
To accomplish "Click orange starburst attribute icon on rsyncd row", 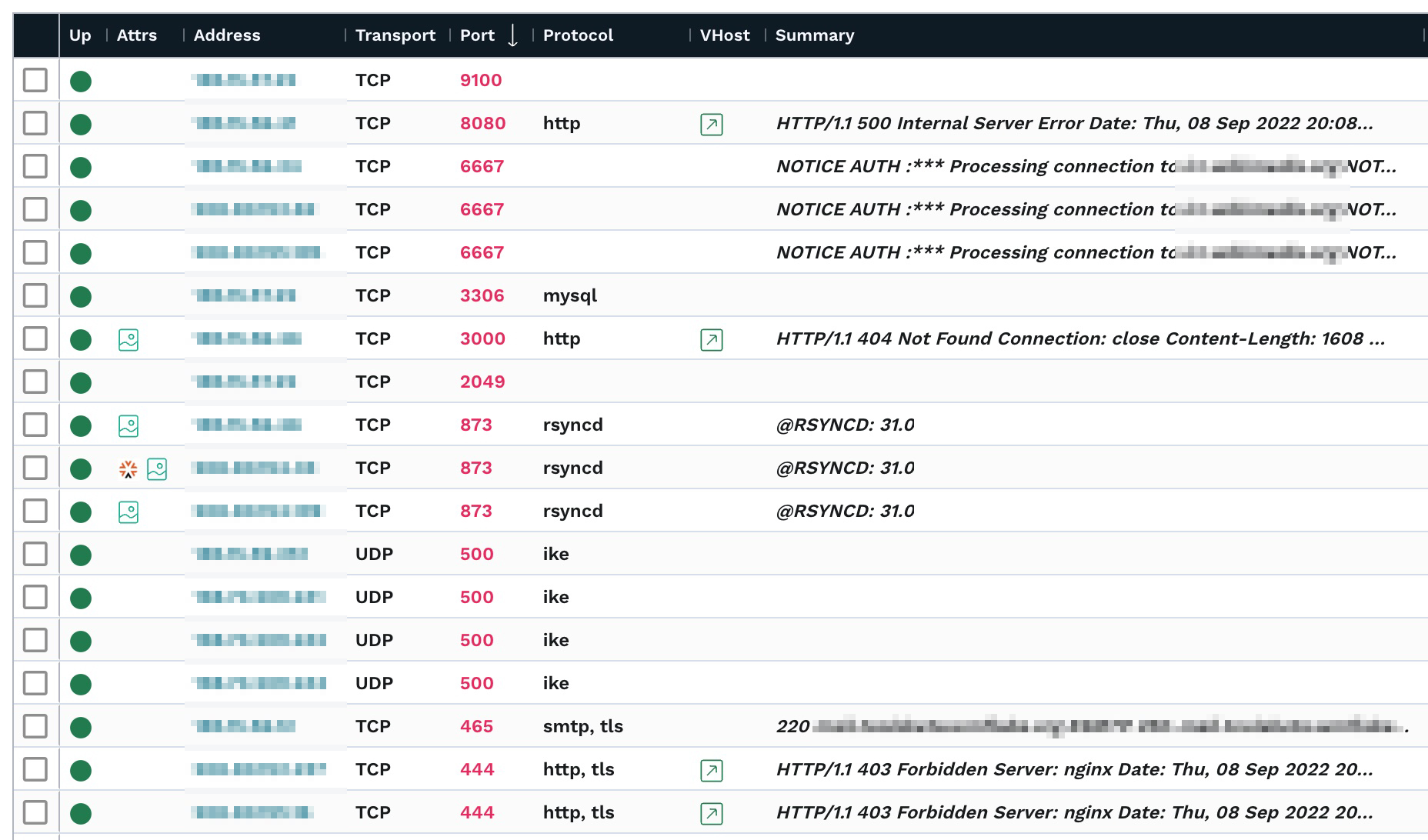I will [x=128, y=468].
